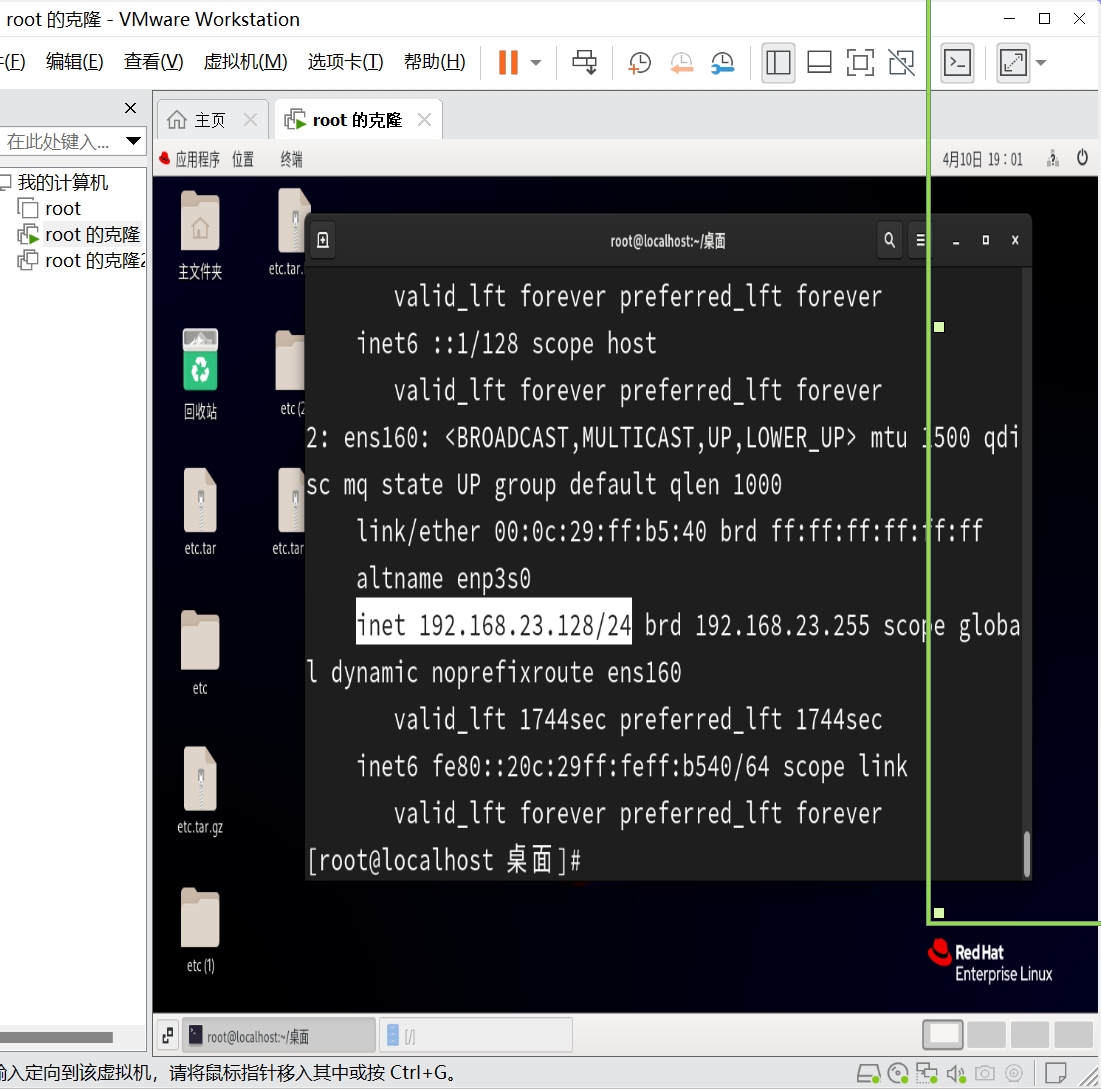Close the 主页 tab
1101x1089 pixels.
pyautogui.click(x=251, y=120)
